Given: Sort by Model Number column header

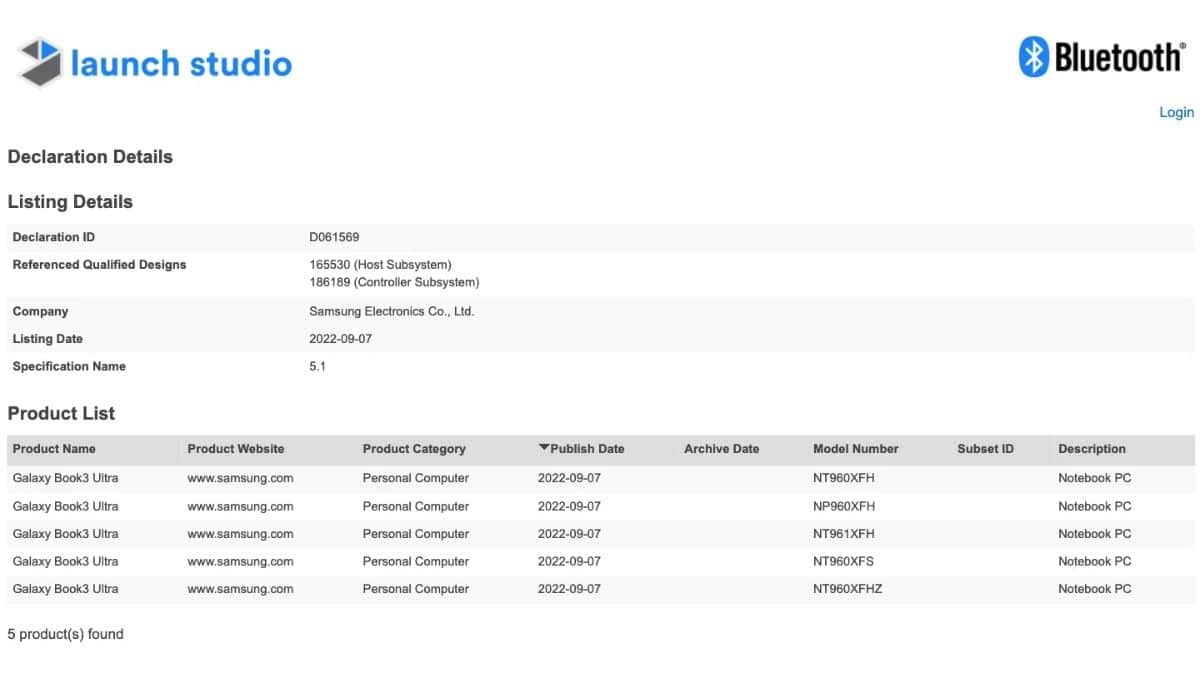Looking at the screenshot, I should click(855, 449).
